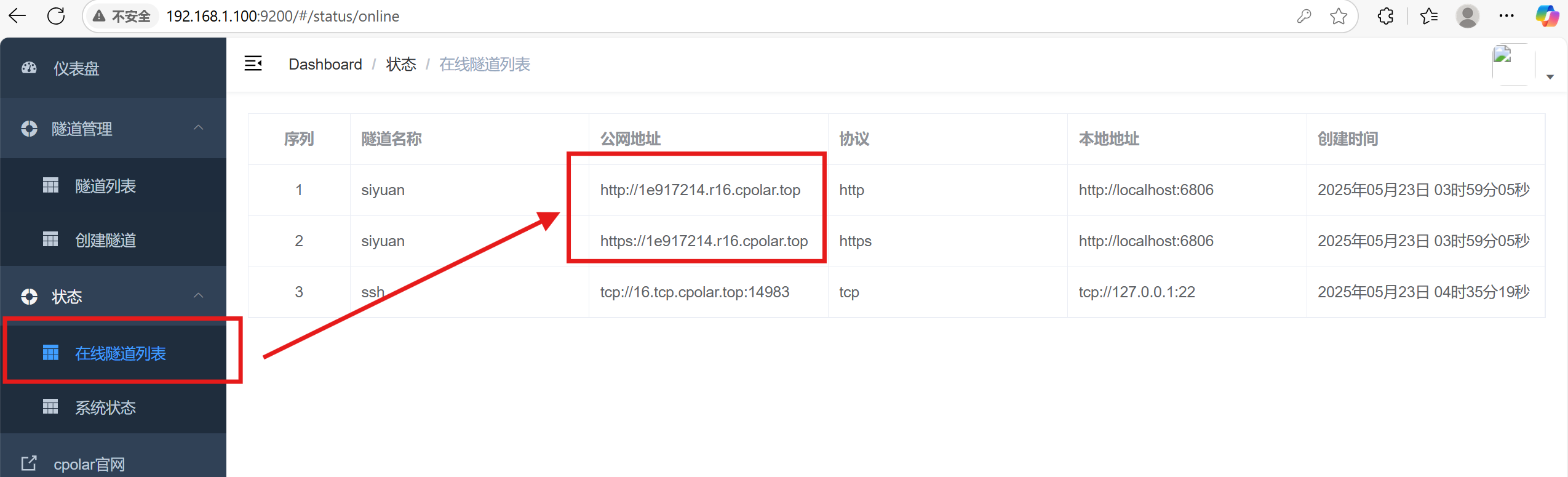Click the saved-passwords key icon in the address bar
This screenshot has height=477, width=1568.
[1304, 16]
